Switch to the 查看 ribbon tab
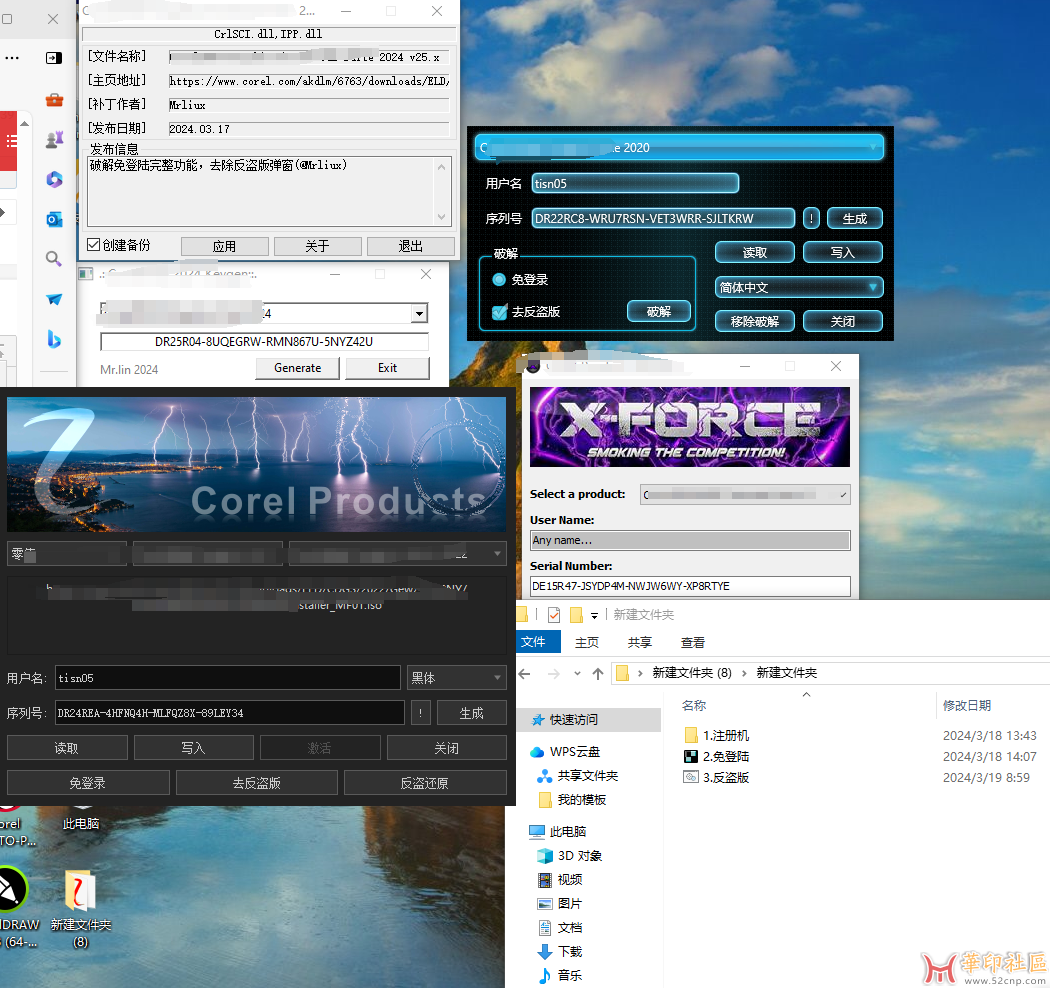Viewport: 1050px width, 988px height. (692, 642)
